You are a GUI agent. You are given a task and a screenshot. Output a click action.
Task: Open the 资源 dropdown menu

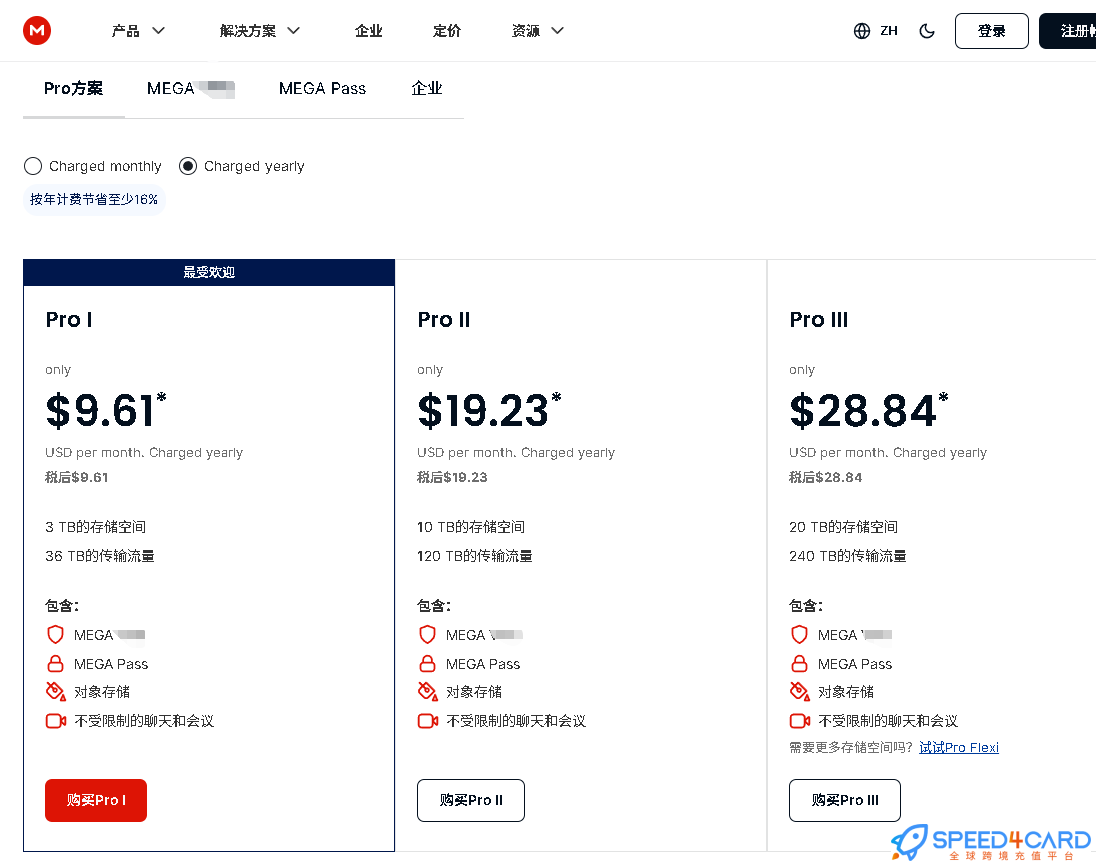tap(538, 31)
